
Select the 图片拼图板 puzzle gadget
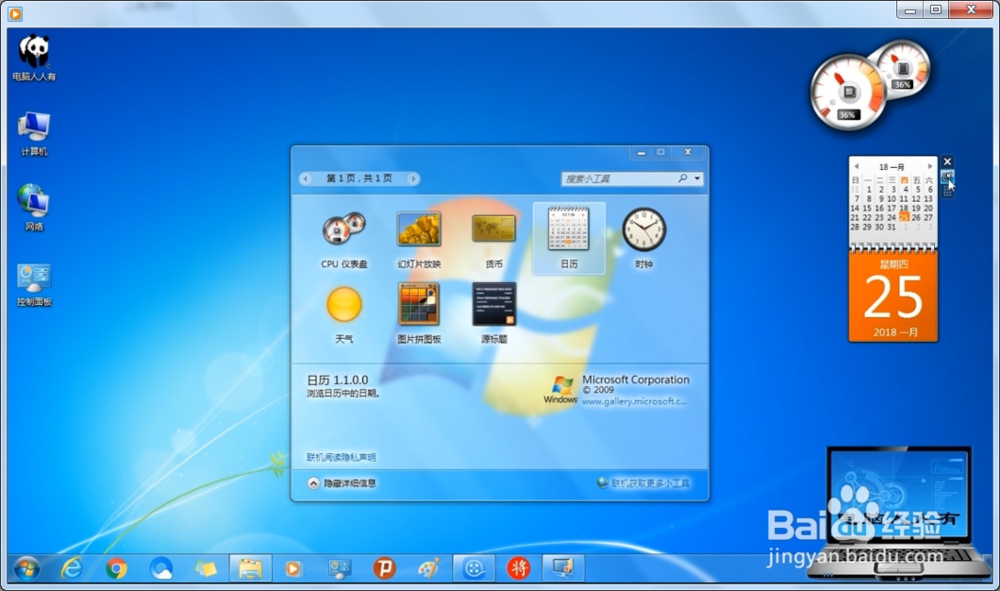coord(419,313)
